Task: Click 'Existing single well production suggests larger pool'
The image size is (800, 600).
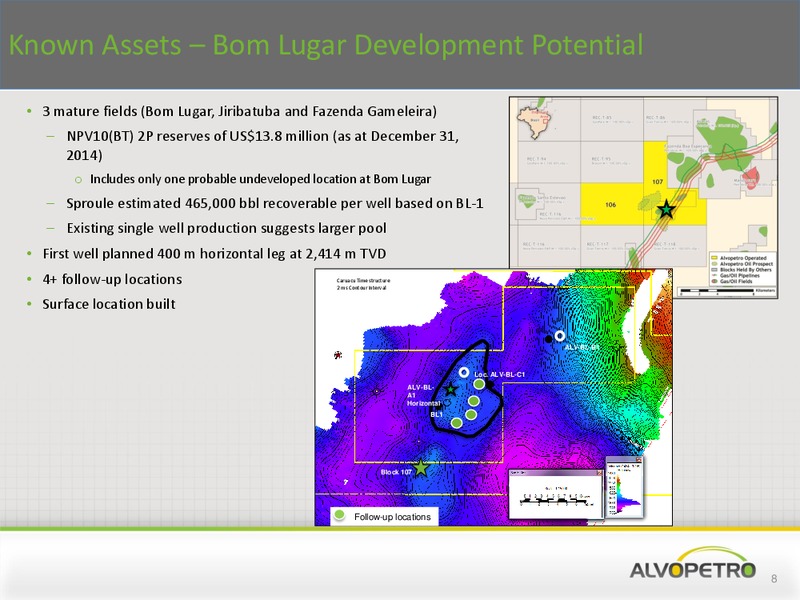Action: coord(226,228)
